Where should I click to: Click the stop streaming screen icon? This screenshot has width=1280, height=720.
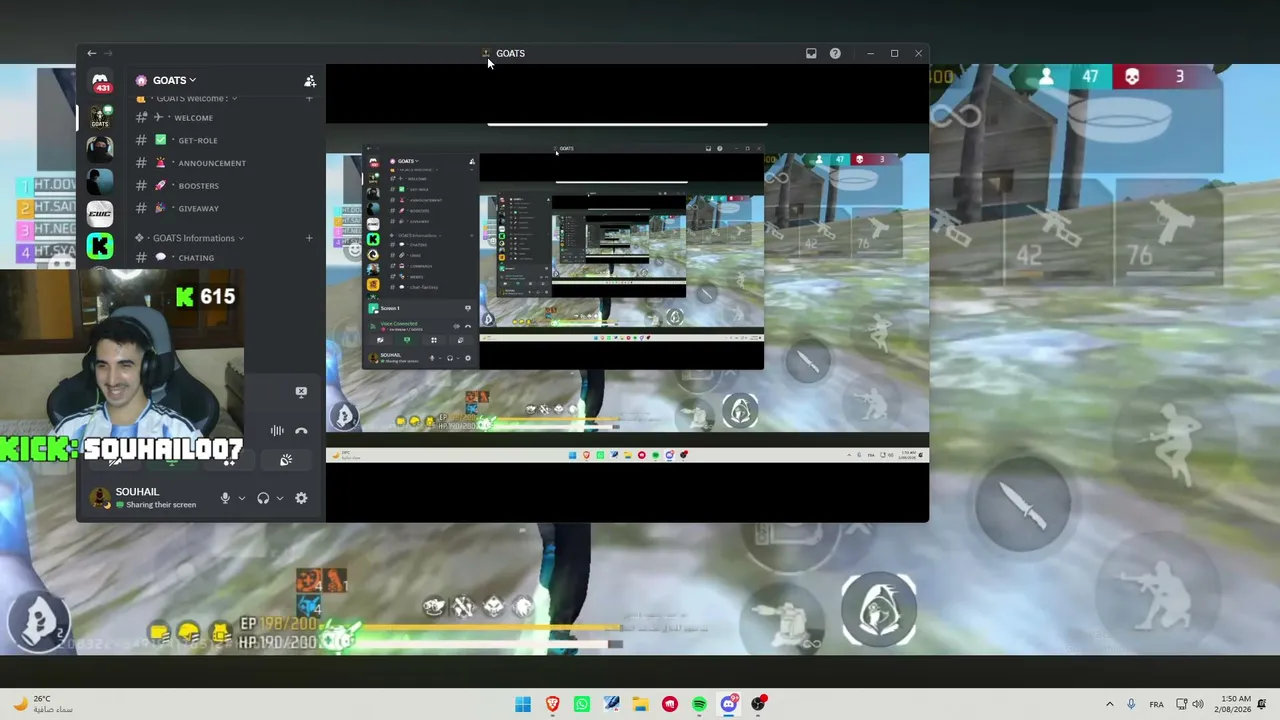(301, 392)
